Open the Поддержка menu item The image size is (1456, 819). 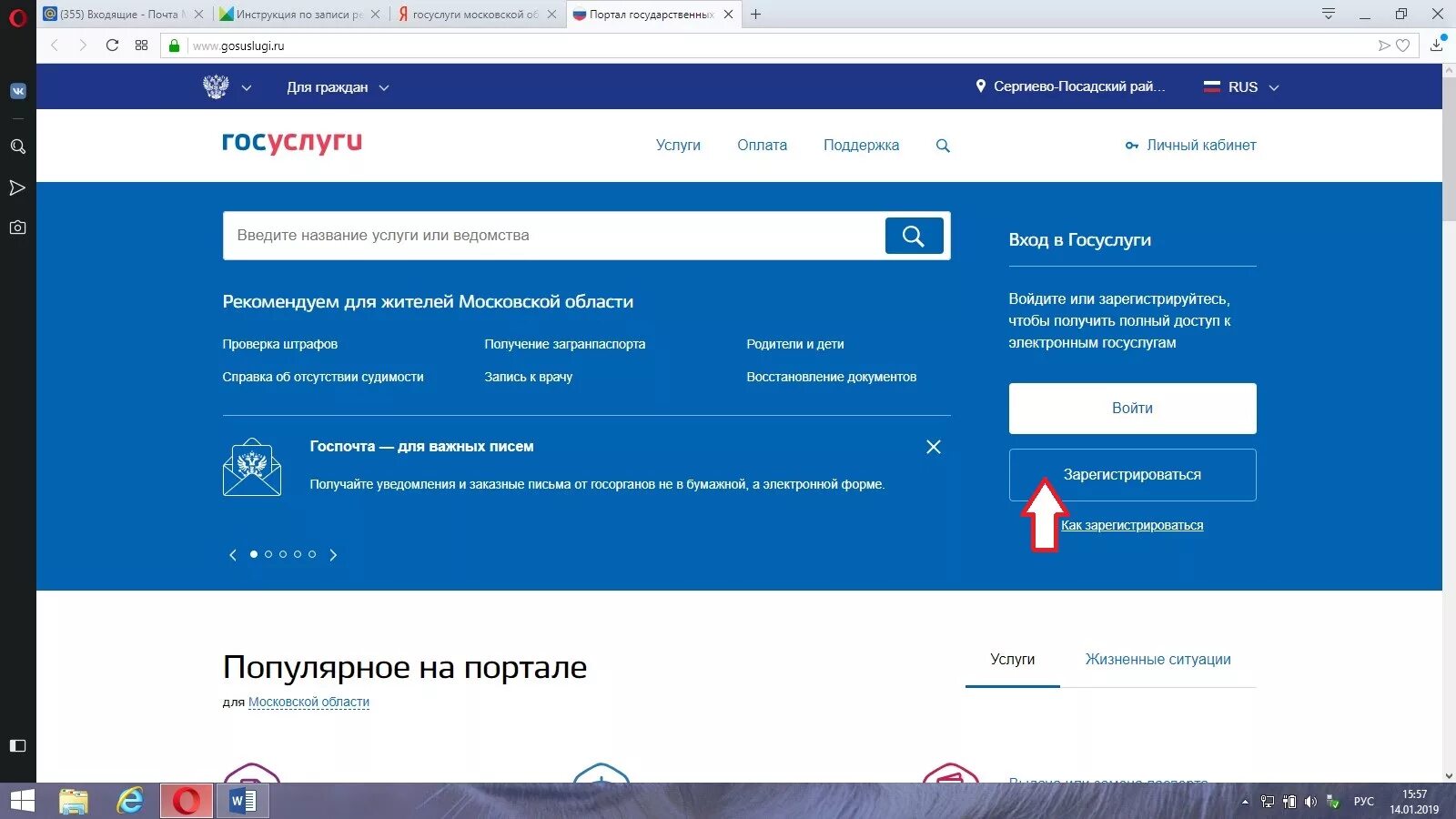click(x=861, y=146)
